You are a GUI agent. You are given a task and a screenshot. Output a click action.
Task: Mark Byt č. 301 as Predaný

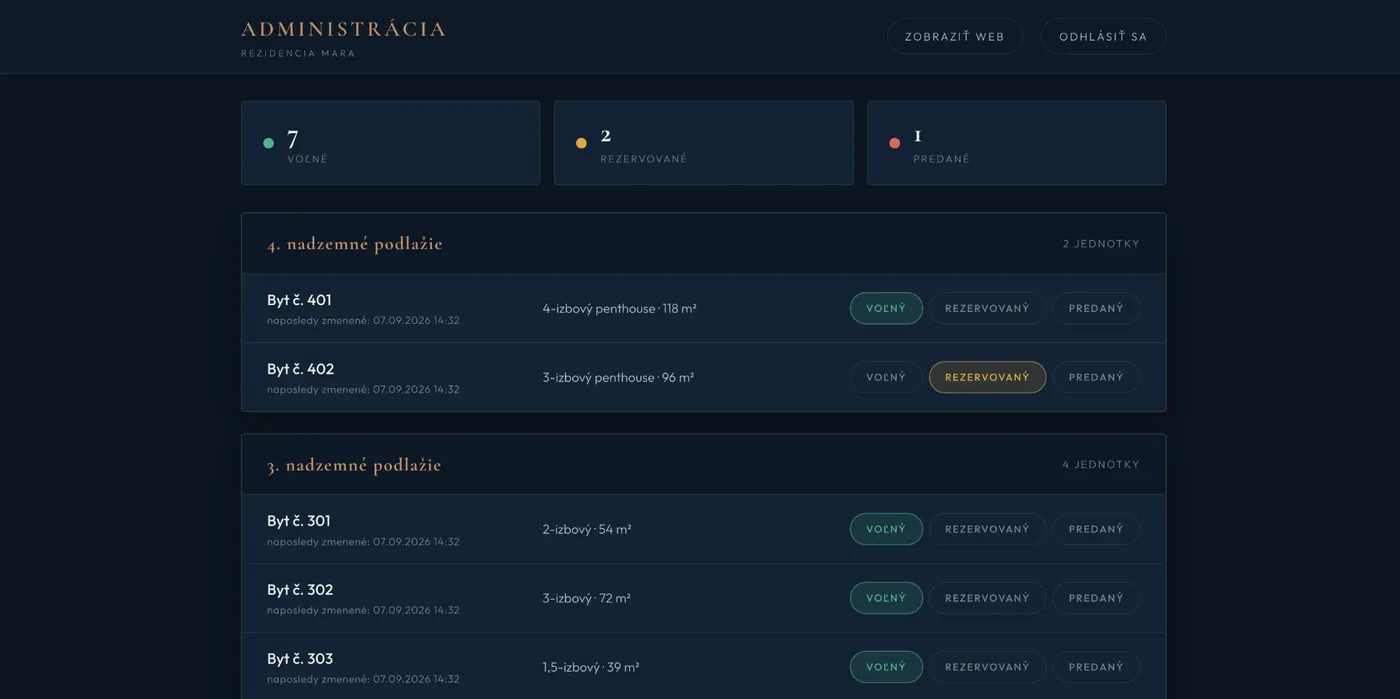click(1096, 529)
